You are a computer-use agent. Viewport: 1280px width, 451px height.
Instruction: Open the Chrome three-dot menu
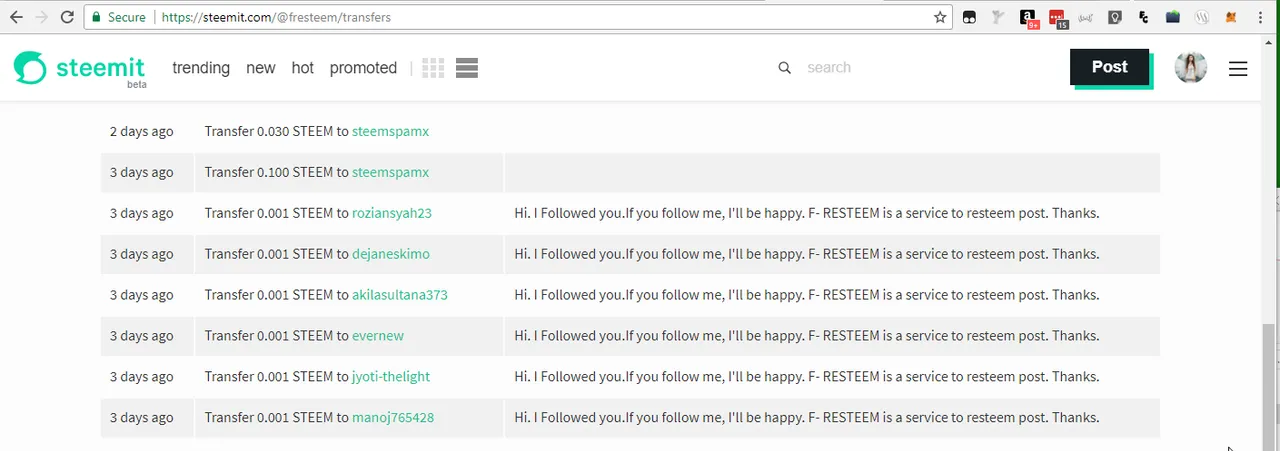click(1260, 17)
